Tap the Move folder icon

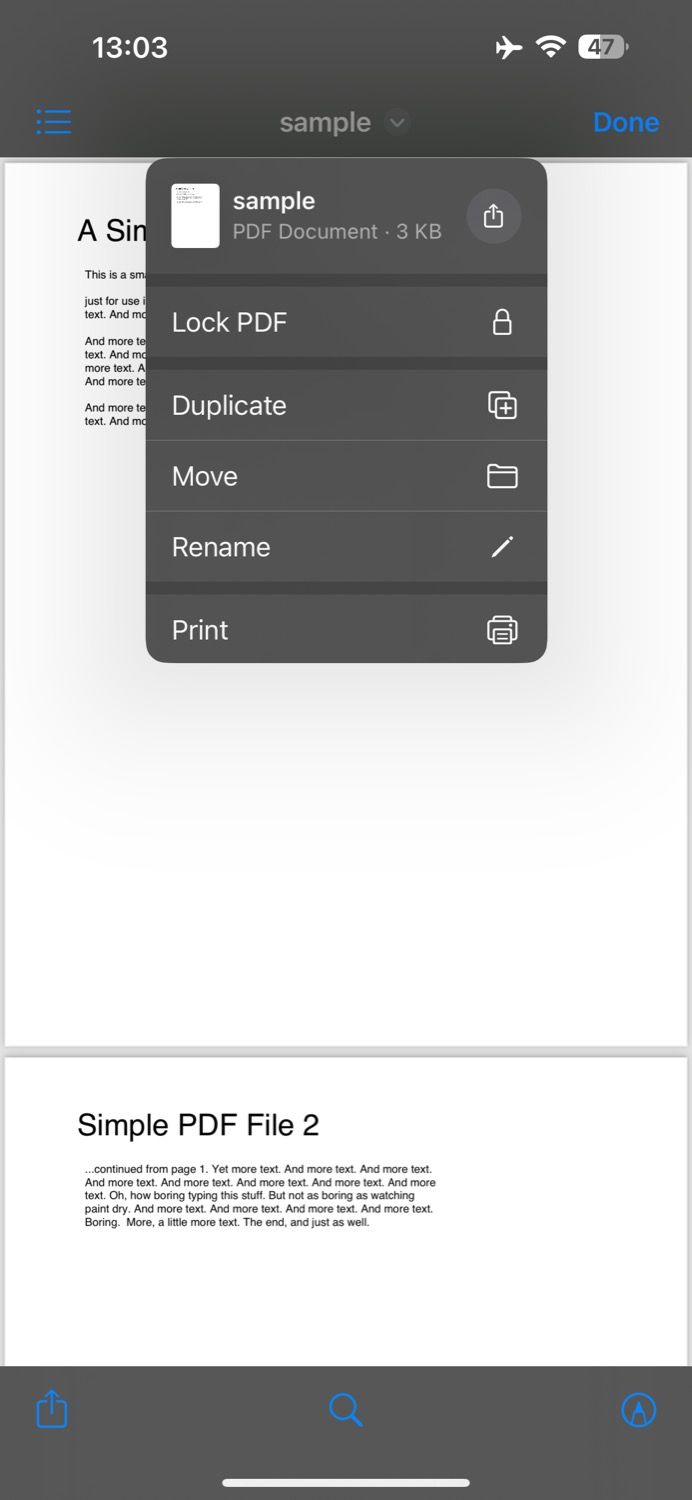[502, 476]
